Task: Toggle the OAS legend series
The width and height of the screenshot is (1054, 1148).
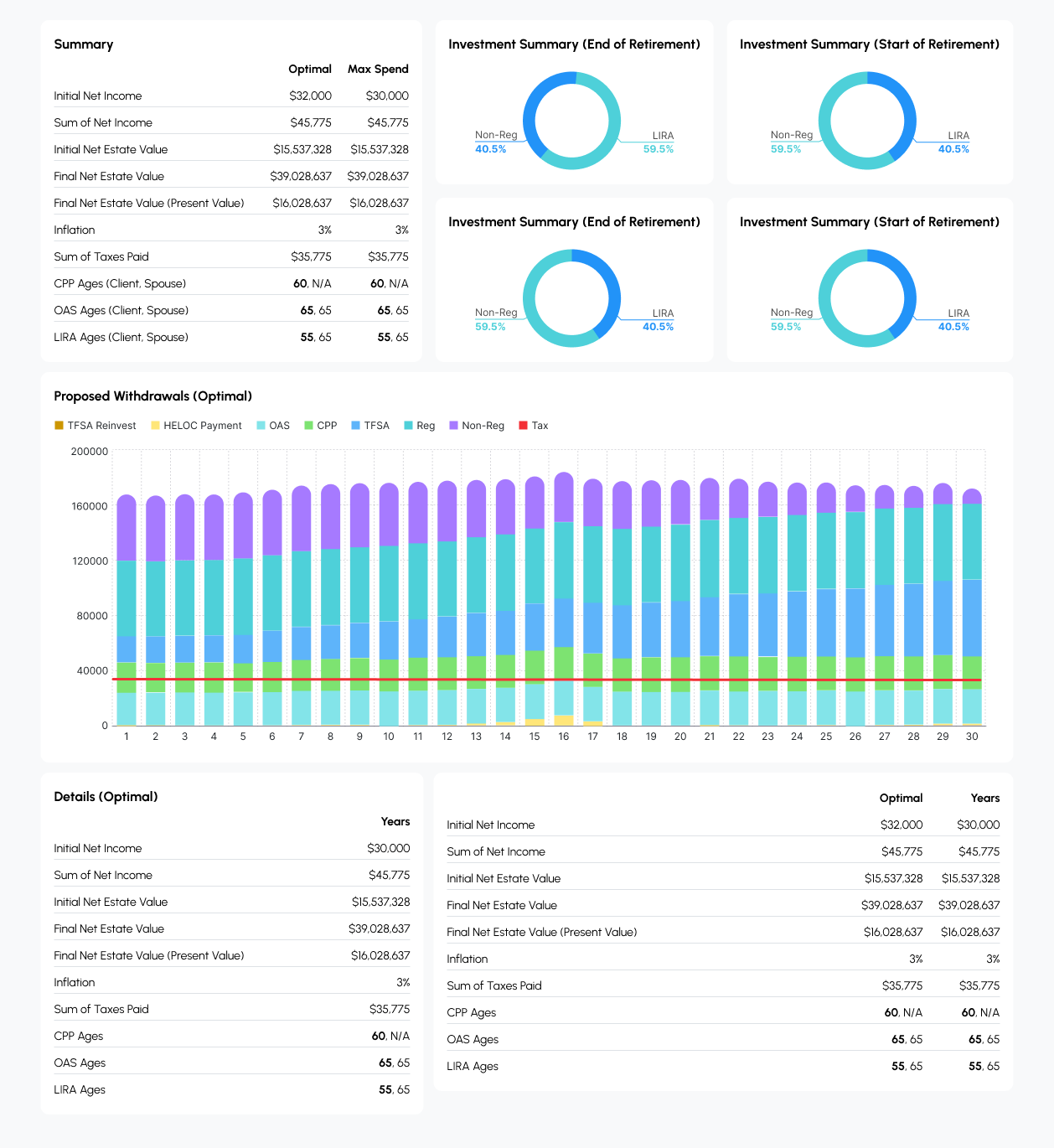Action: [273, 426]
